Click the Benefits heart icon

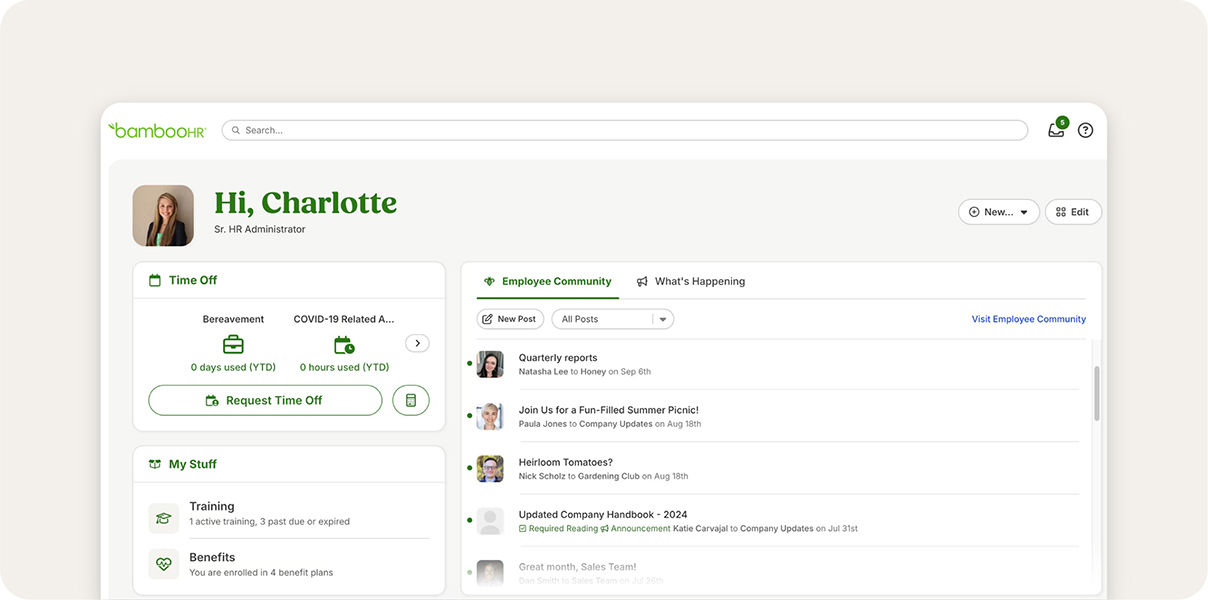164,564
